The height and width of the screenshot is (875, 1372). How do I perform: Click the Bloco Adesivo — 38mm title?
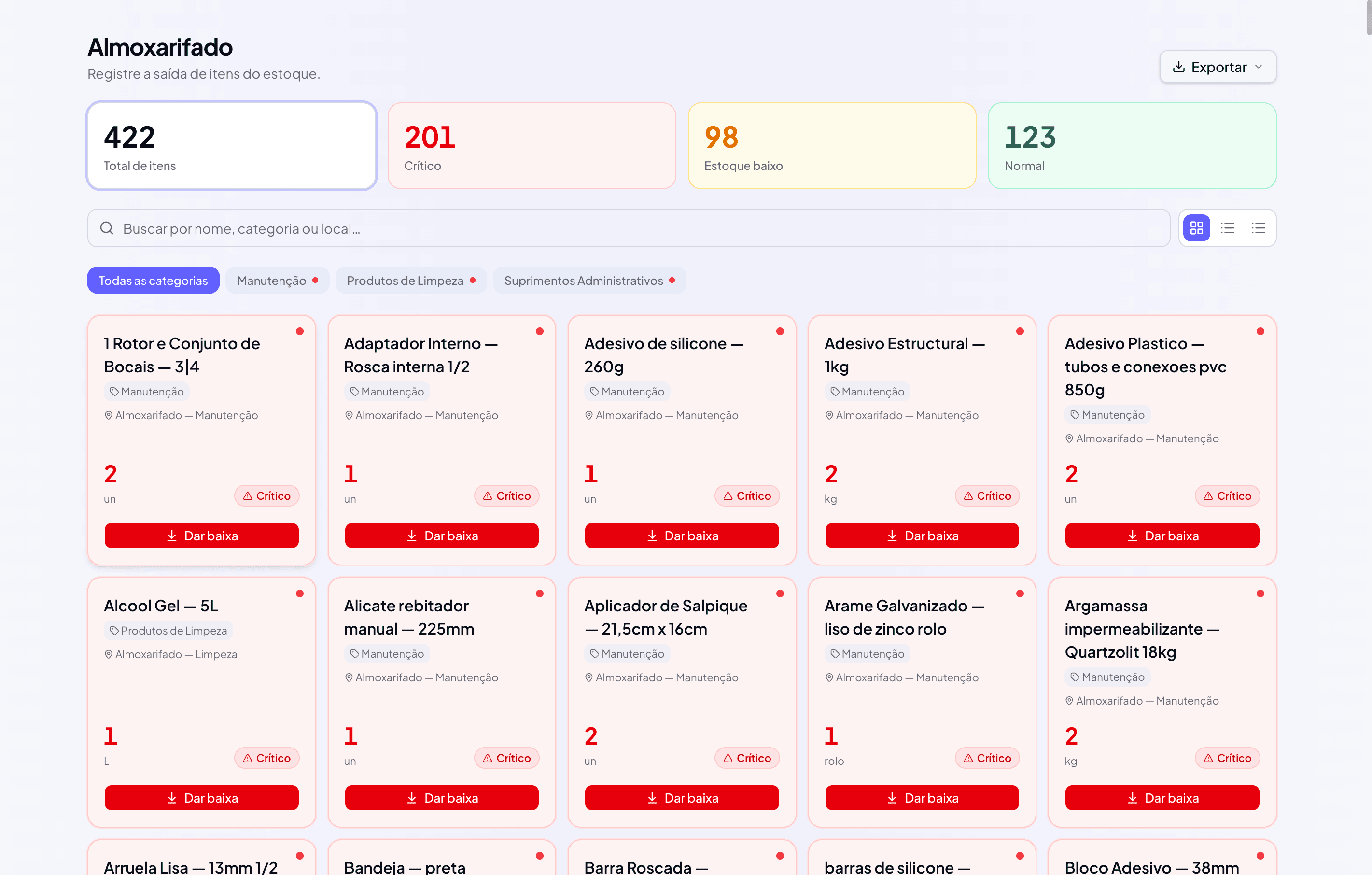(x=1152, y=868)
